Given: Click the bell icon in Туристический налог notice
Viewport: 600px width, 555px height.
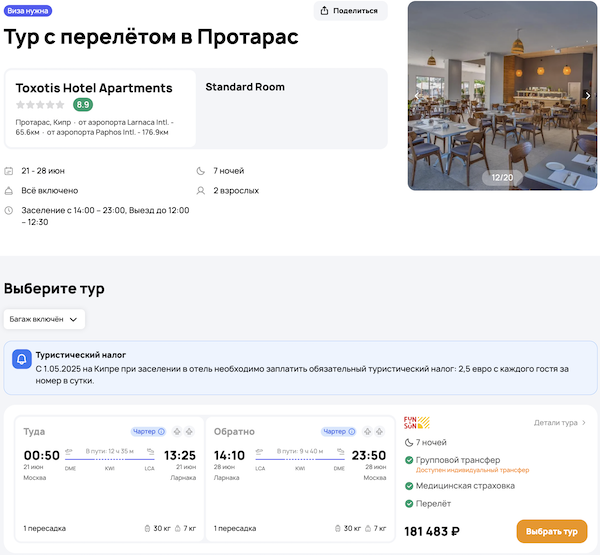Looking at the screenshot, I should click(21, 359).
